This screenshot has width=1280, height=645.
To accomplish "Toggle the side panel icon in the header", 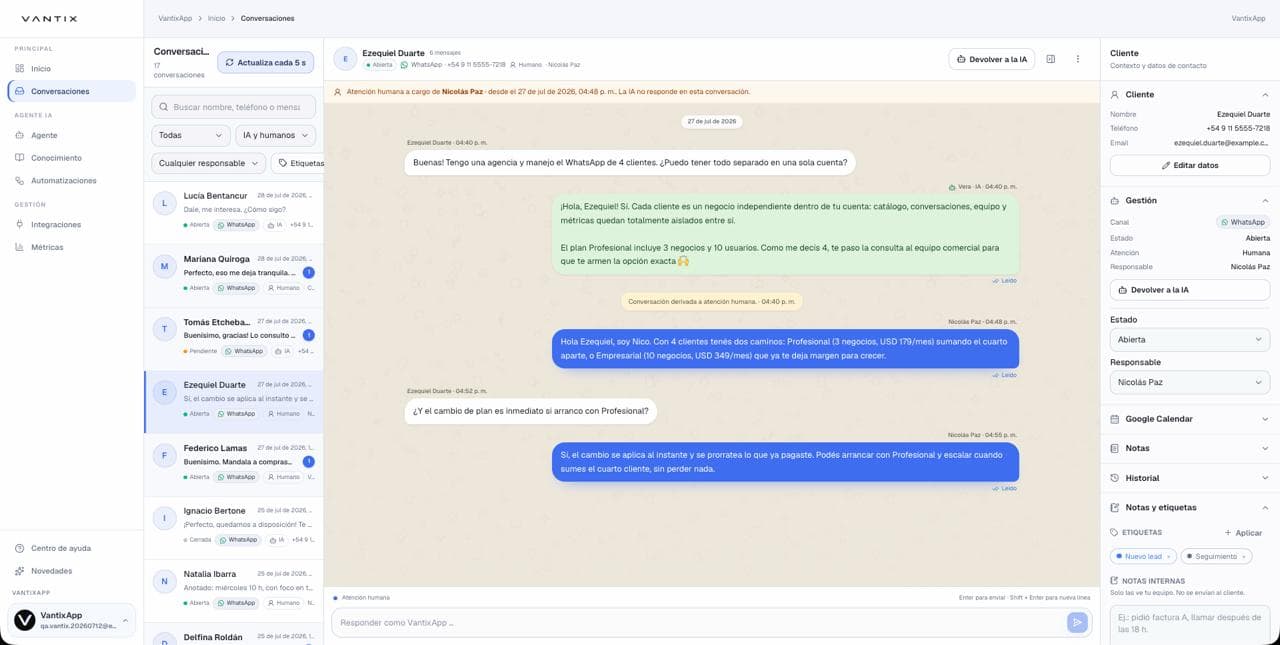I will pos(1051,59).
